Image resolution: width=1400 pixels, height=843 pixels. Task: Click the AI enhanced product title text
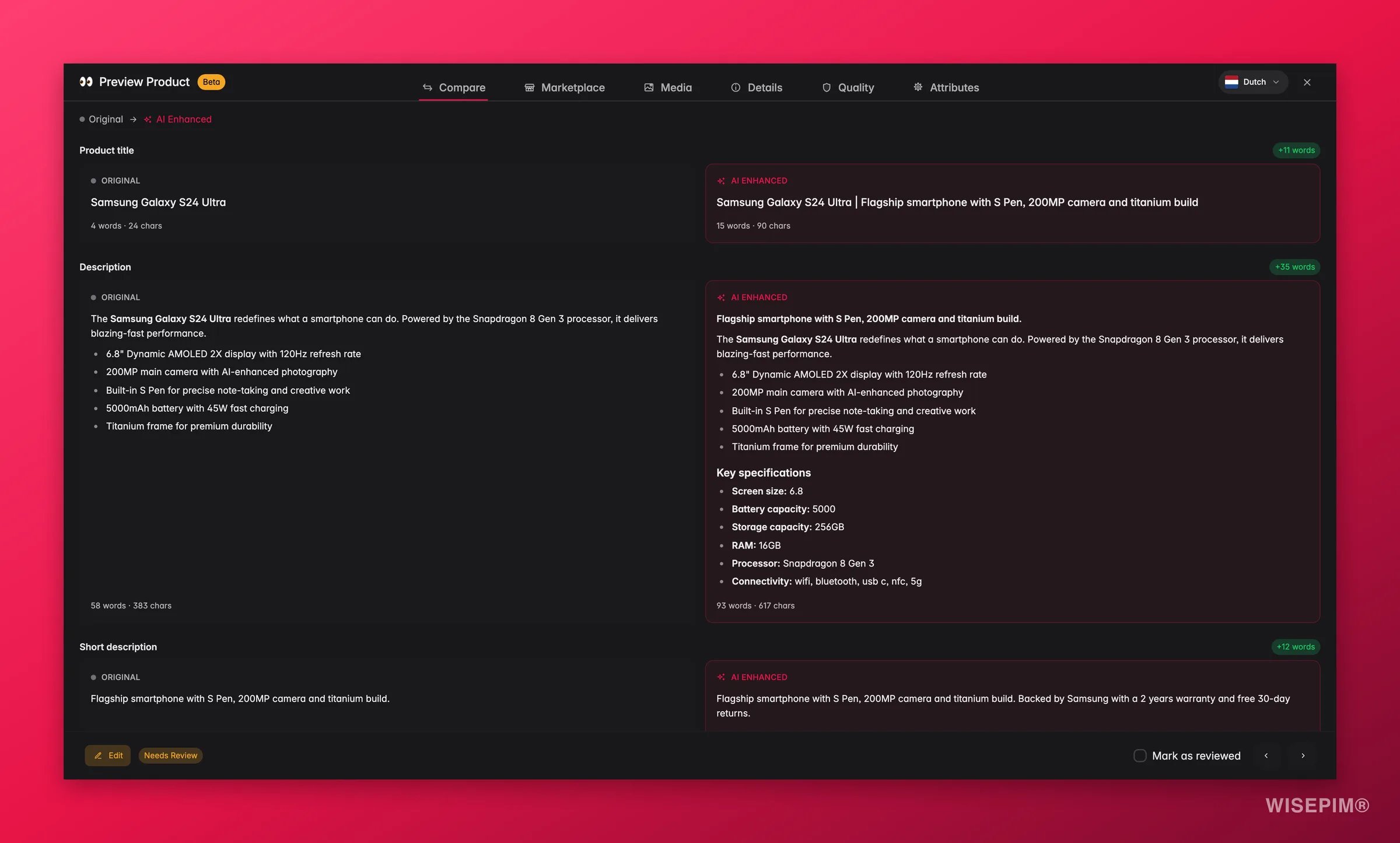click(x=957, y=202)
